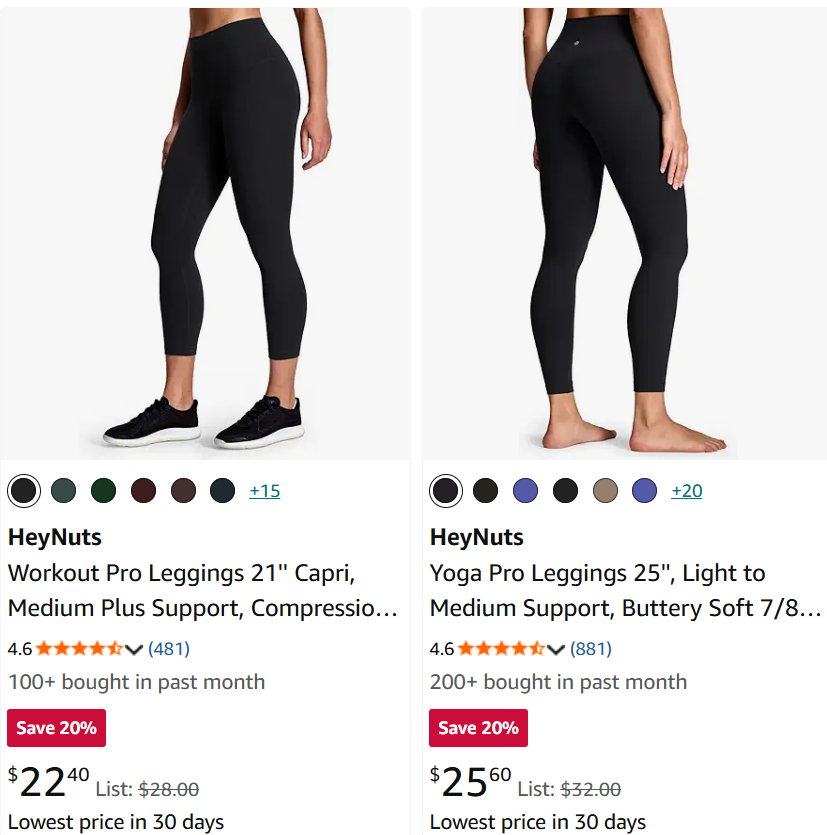Expand rating breakdown arrow for Yoga leggings
The height and width of the screenshot is (835, 827).
tap(555, 649)
